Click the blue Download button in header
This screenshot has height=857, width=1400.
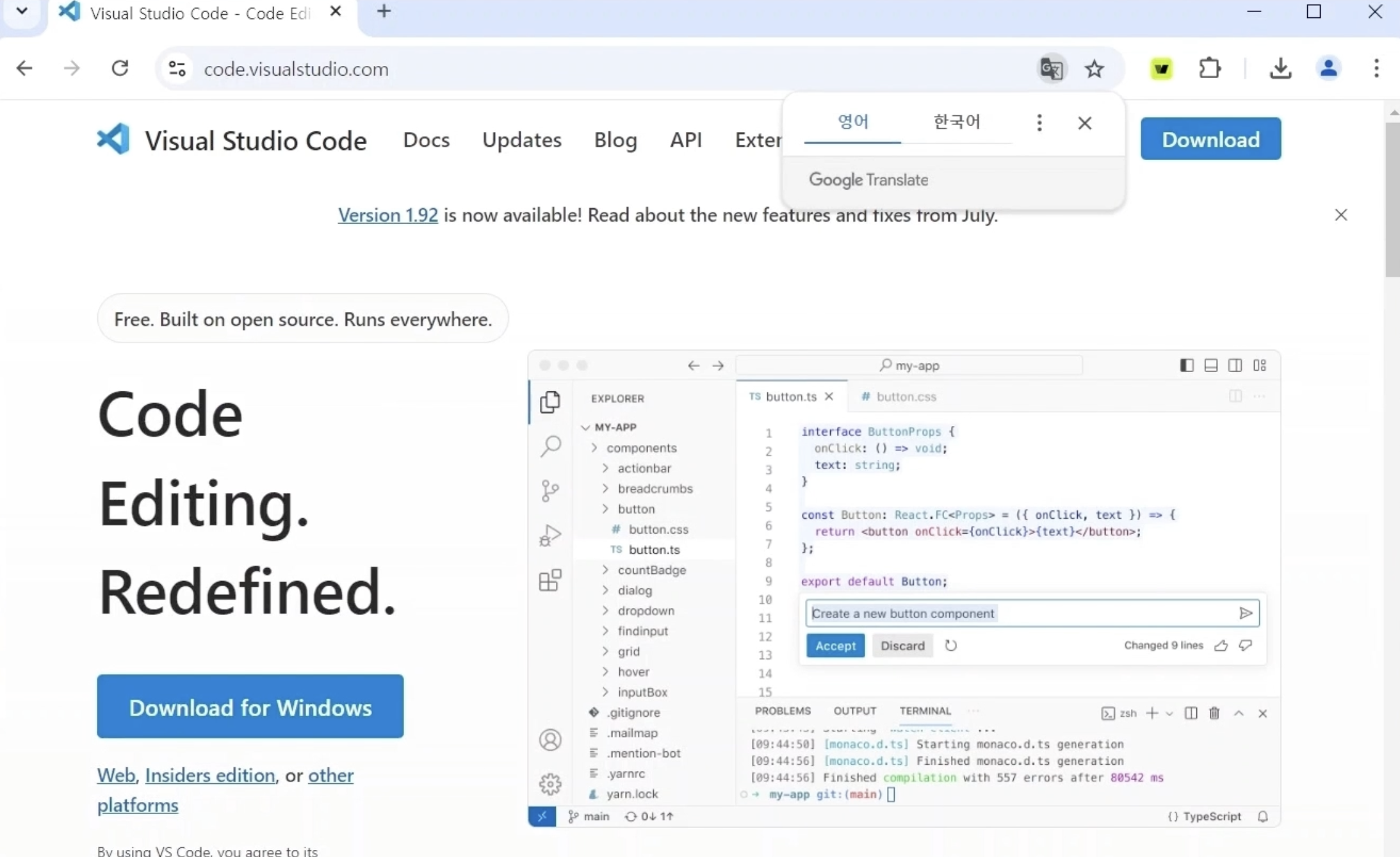tap(1210, 139)
